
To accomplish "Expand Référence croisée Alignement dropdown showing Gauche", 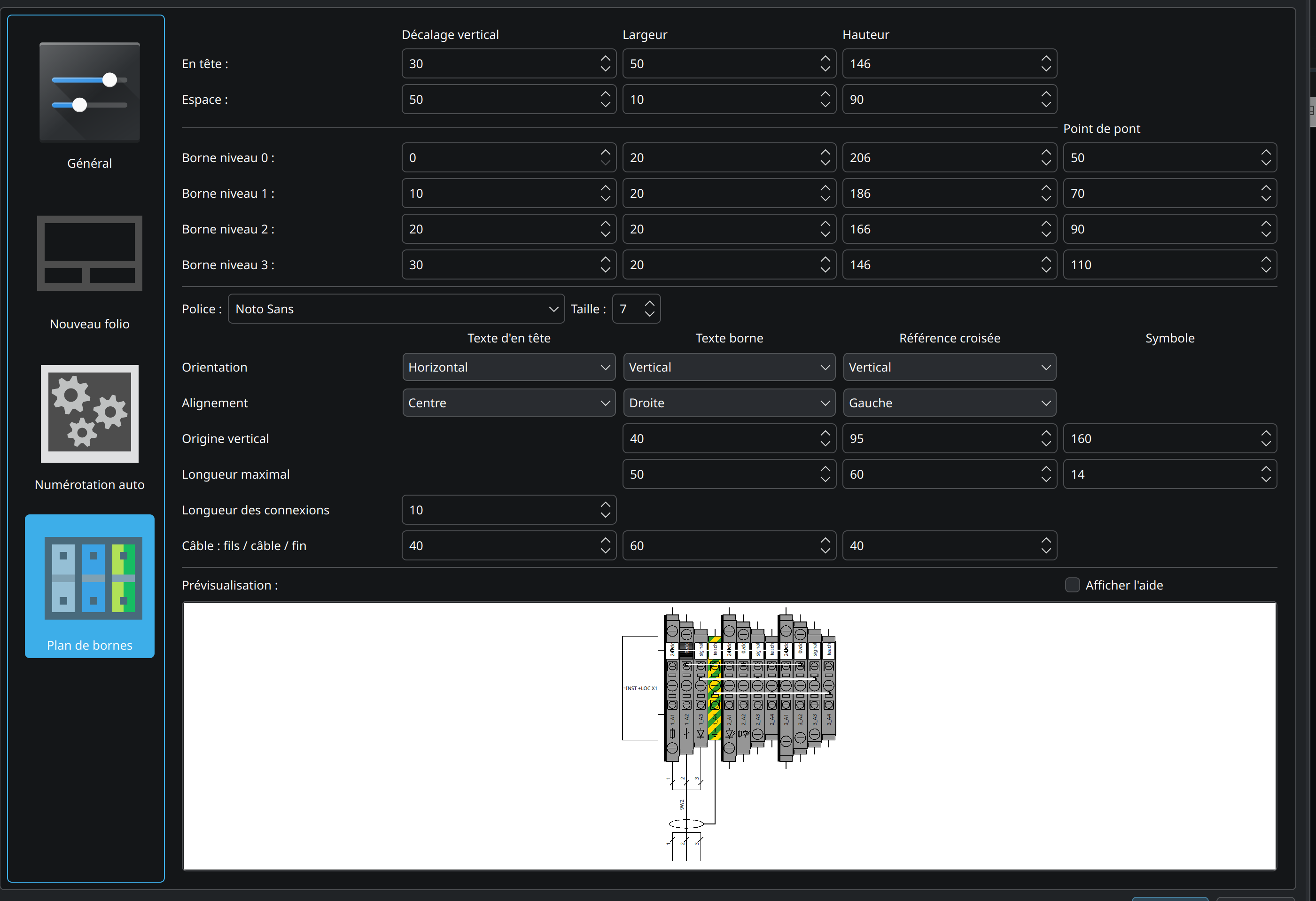I will [949, 403].
